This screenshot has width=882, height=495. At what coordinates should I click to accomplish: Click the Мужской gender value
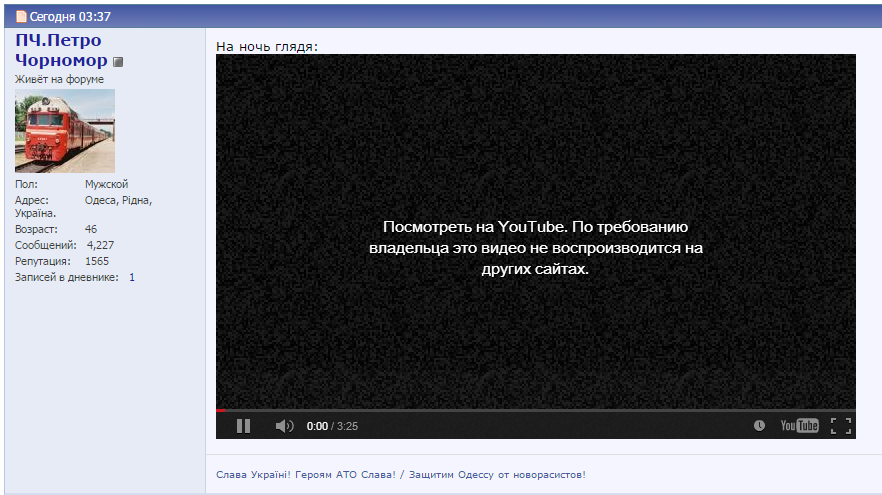click(106, 184)
